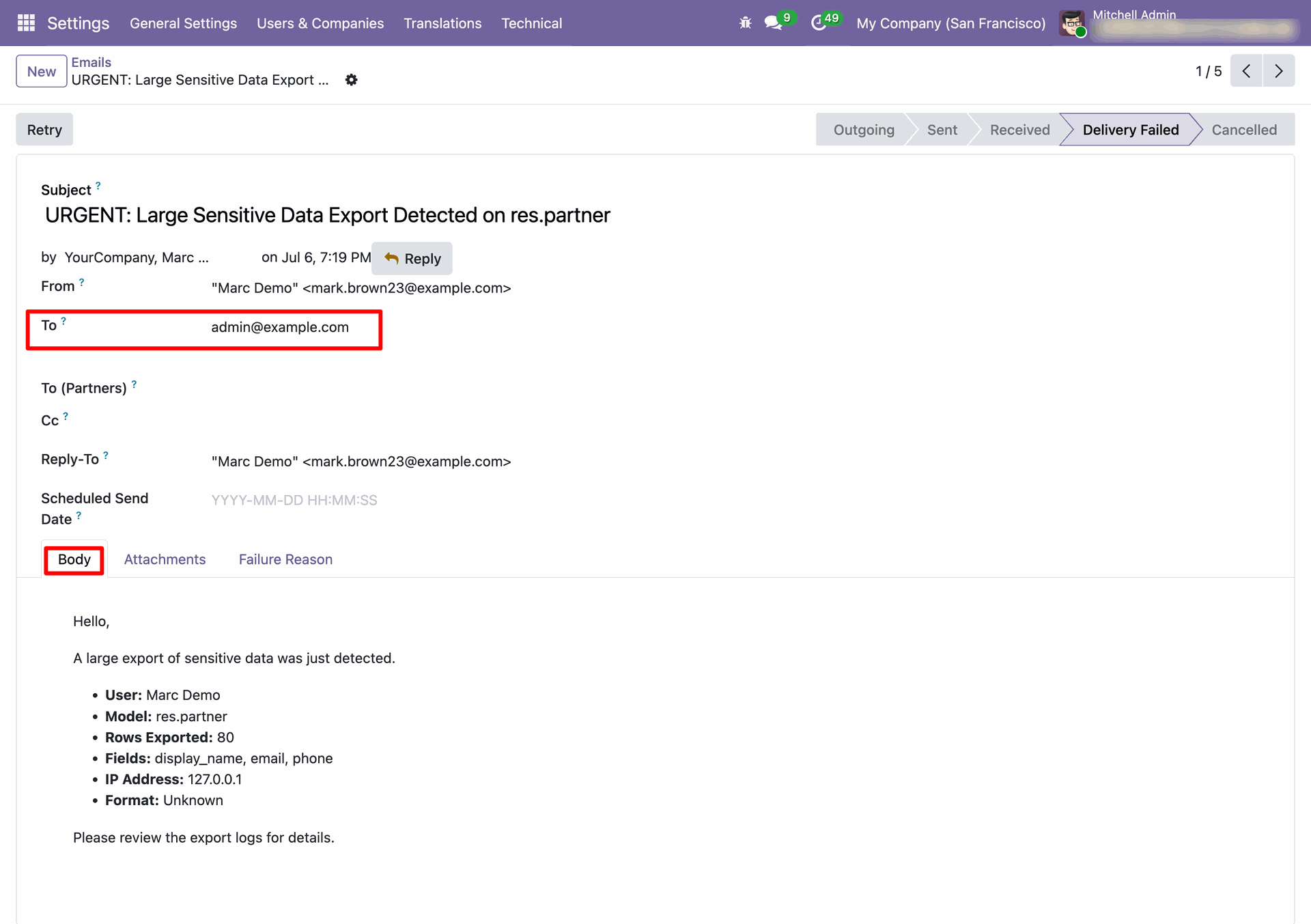Viewport: 1311px width, 924px height.
Task: Open the Technical menu
Action: tap(532, 23)
